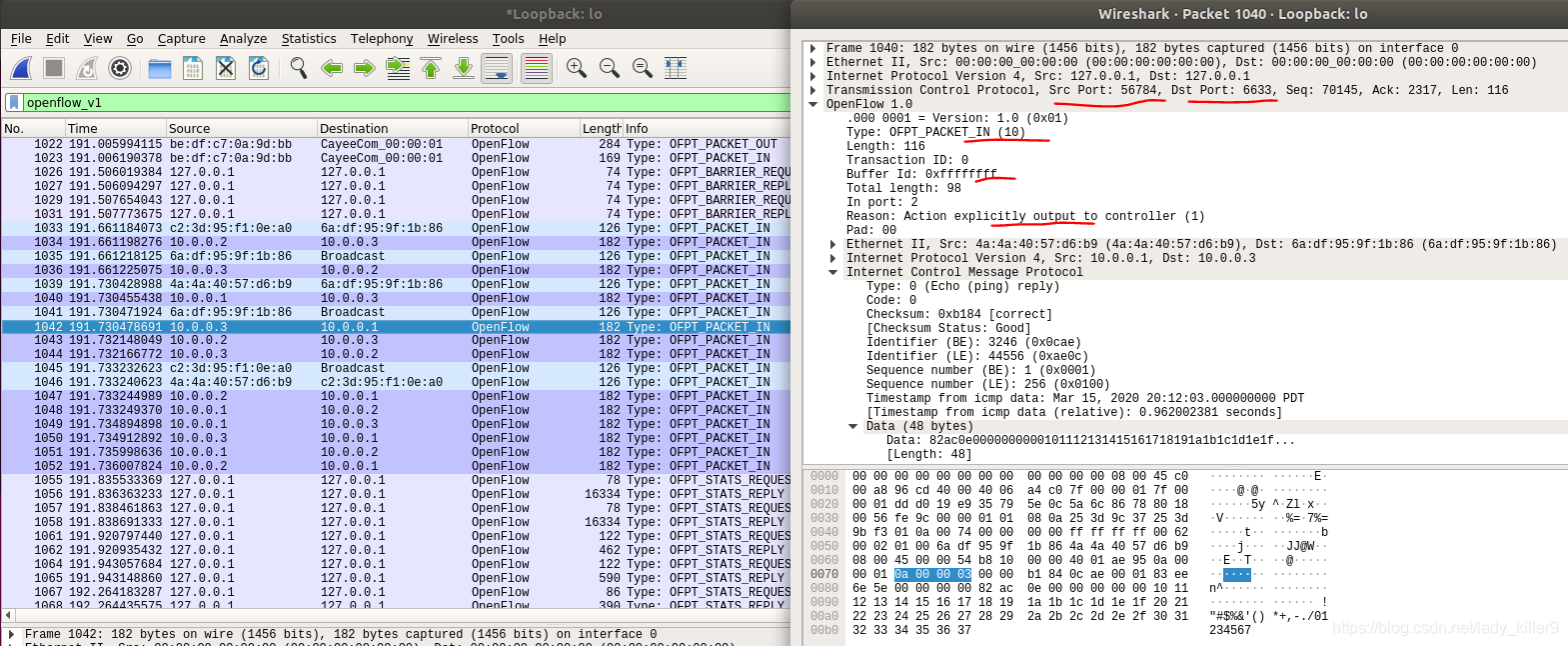Viewport: 1568px width, 646px height.
Task: Collapse Internet Control Message Protocol node
Action: point(833,272)
